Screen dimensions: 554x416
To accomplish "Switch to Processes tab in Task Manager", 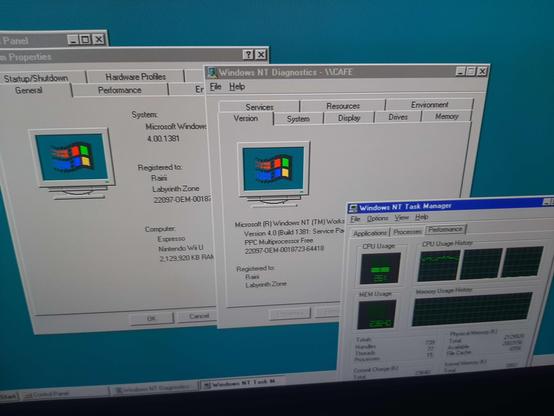I will click(x=407, y=232).
